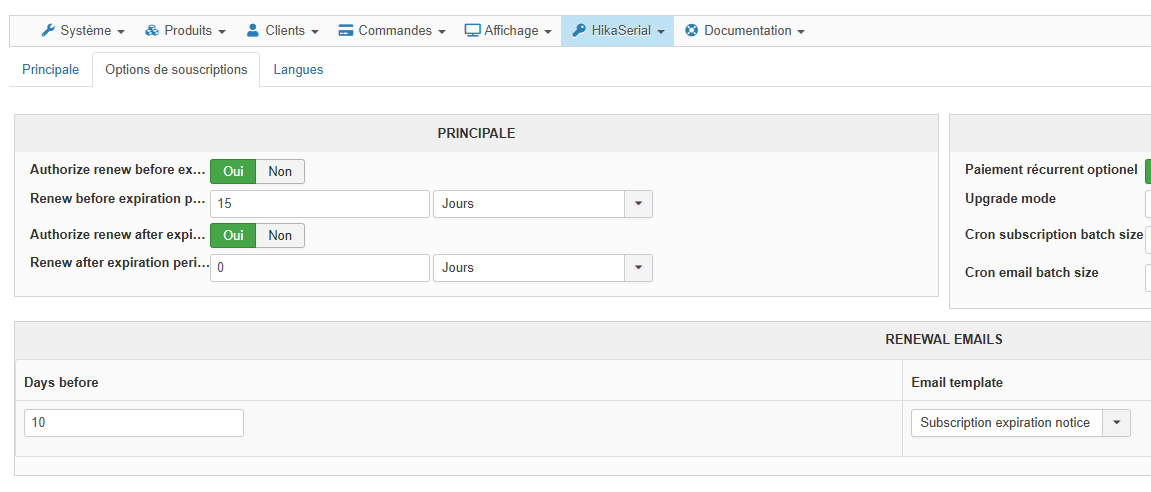Set Authorize renew before expiration to Non
This screenshot has width=1151, height=492.
pos(280,172)
